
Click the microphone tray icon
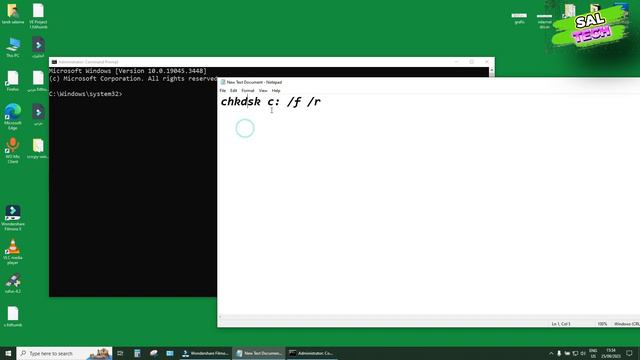559,353
